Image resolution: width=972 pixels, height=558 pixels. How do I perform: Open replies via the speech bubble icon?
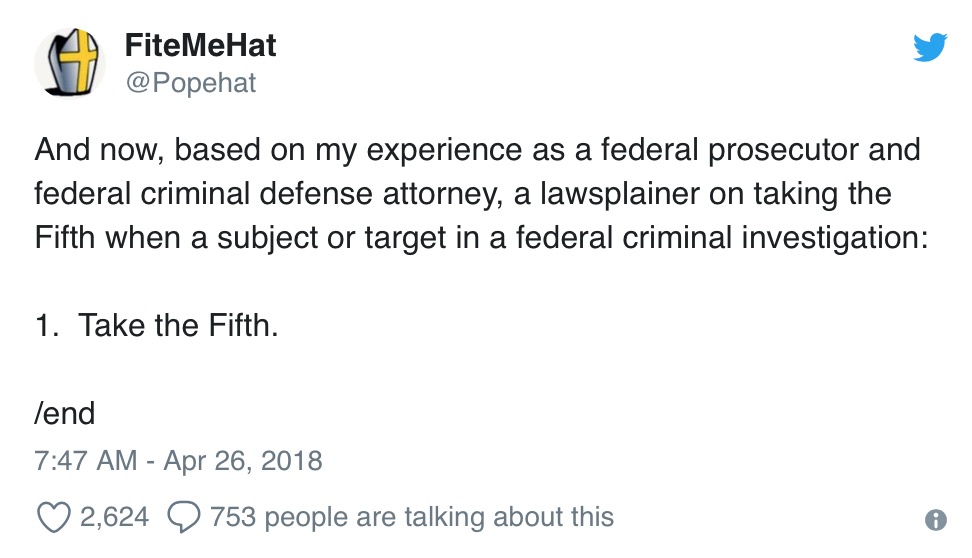pos(183,517)
